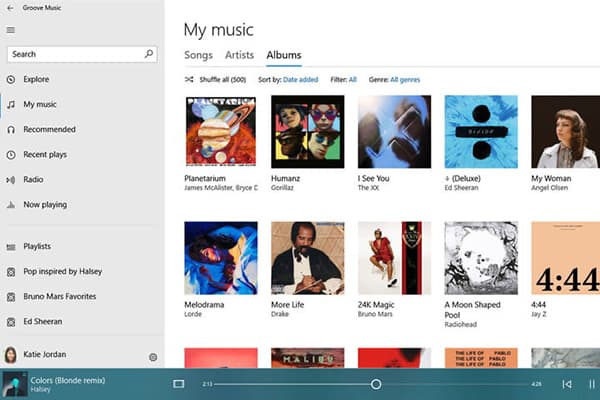Click icon beside Pop inspired by Halsey
The image size is (600, 400).
point(11,272)
